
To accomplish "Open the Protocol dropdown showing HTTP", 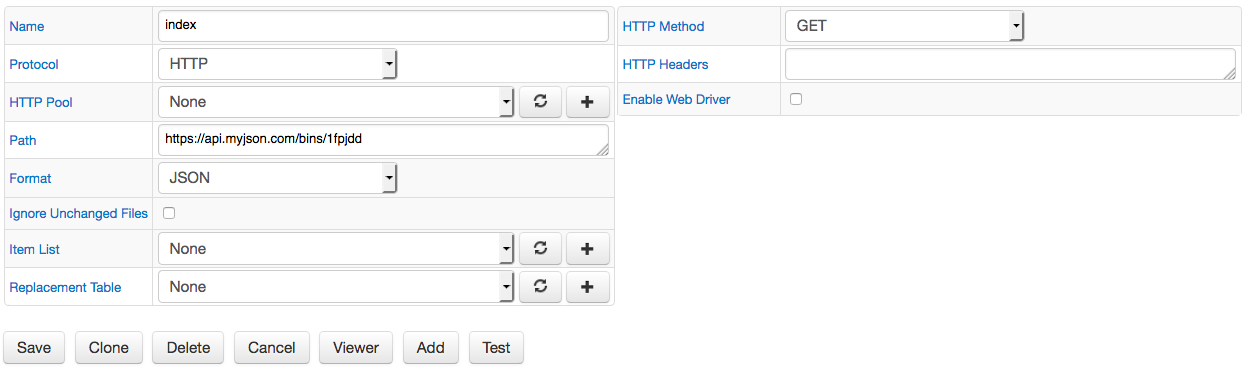I will (x=278, y=64).
